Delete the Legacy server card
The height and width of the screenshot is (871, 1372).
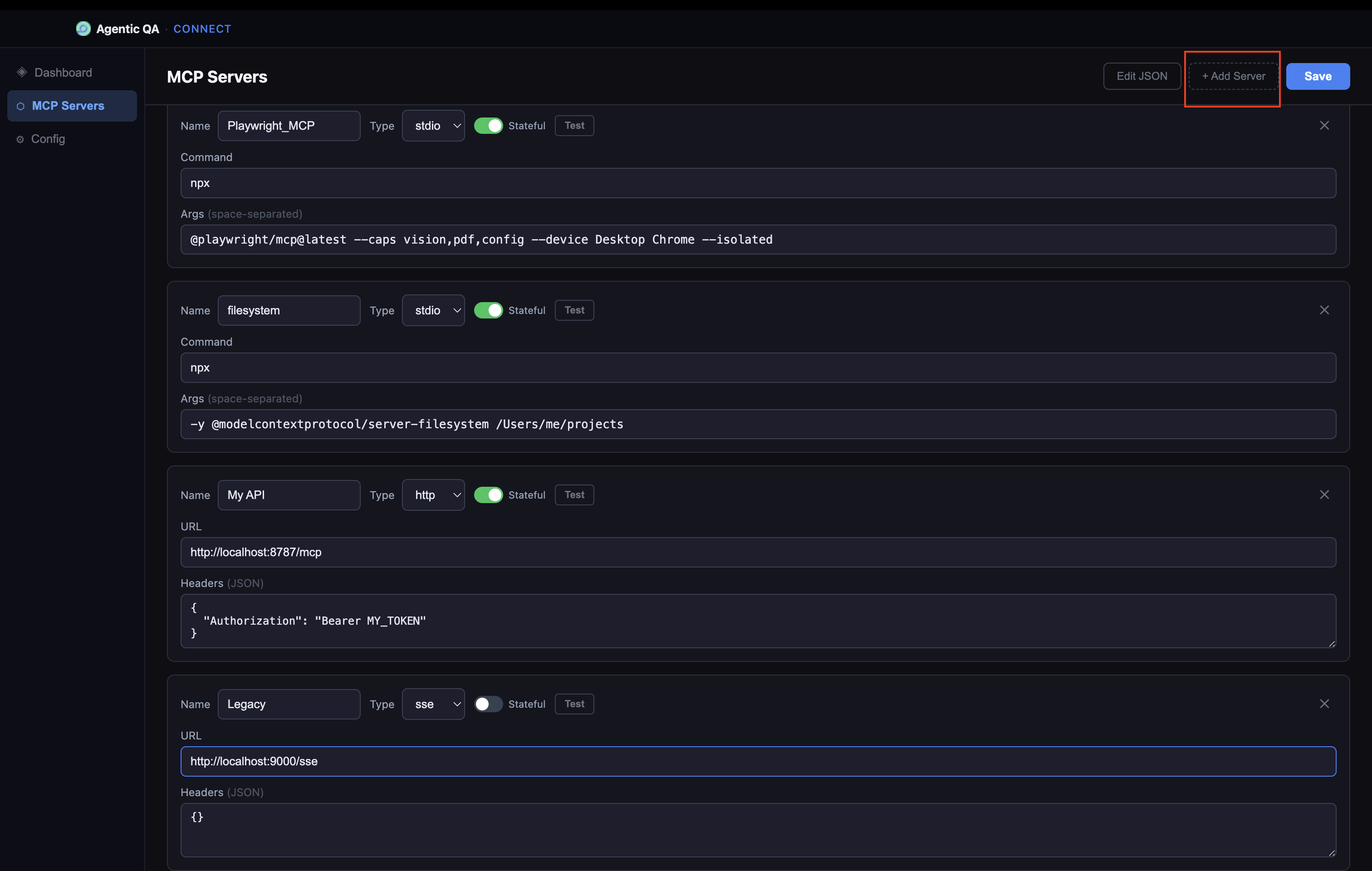tap(1324, 704)
